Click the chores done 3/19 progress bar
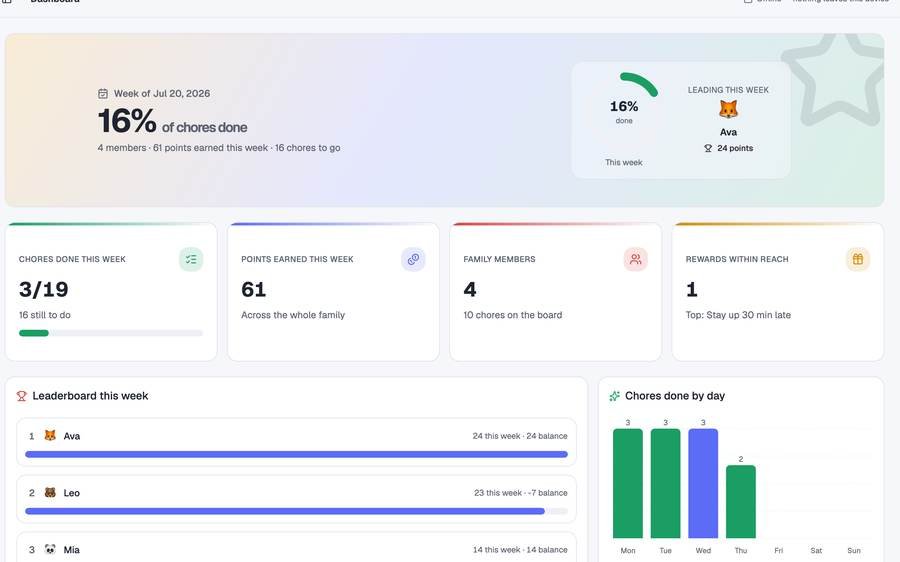 111,333
